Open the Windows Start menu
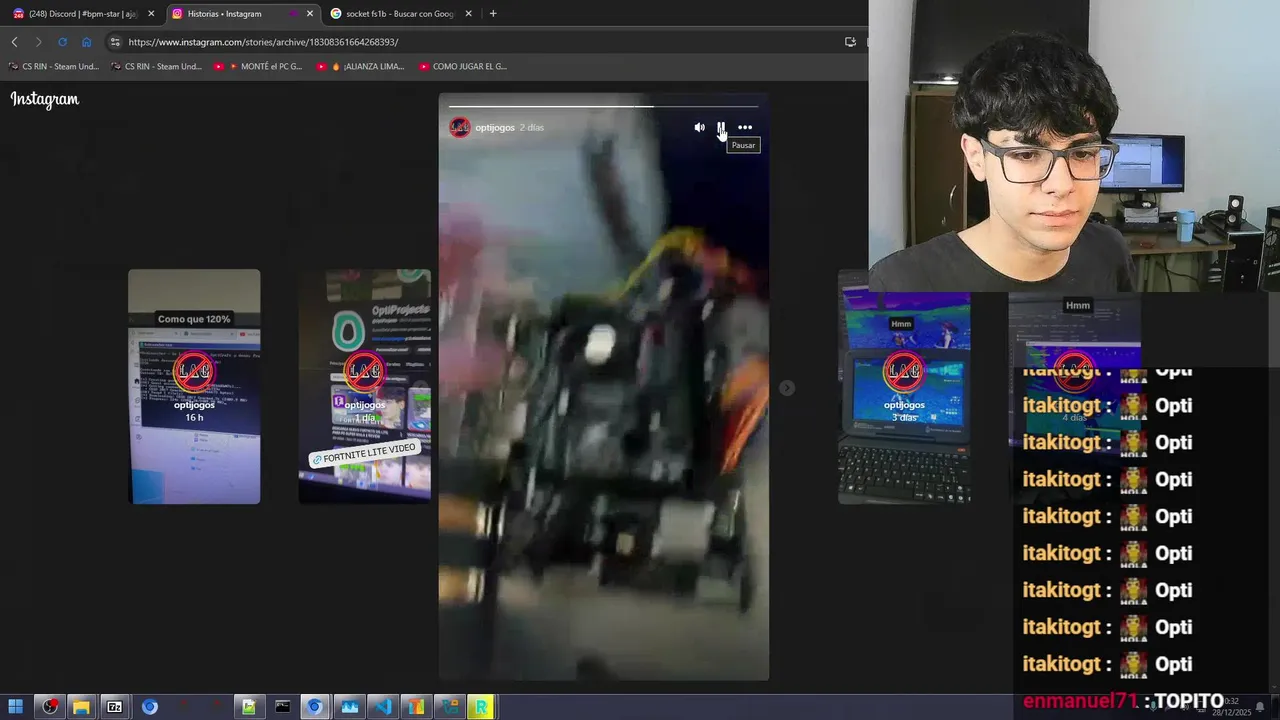 pos(16,707)
